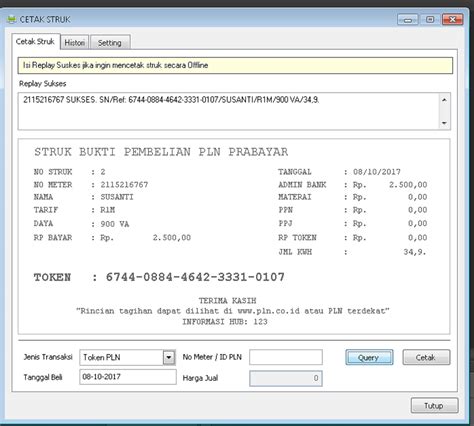The image size is (474, 426).
Task: Click inside the Replay Sukses text box
Action: [x=229, y=111]
